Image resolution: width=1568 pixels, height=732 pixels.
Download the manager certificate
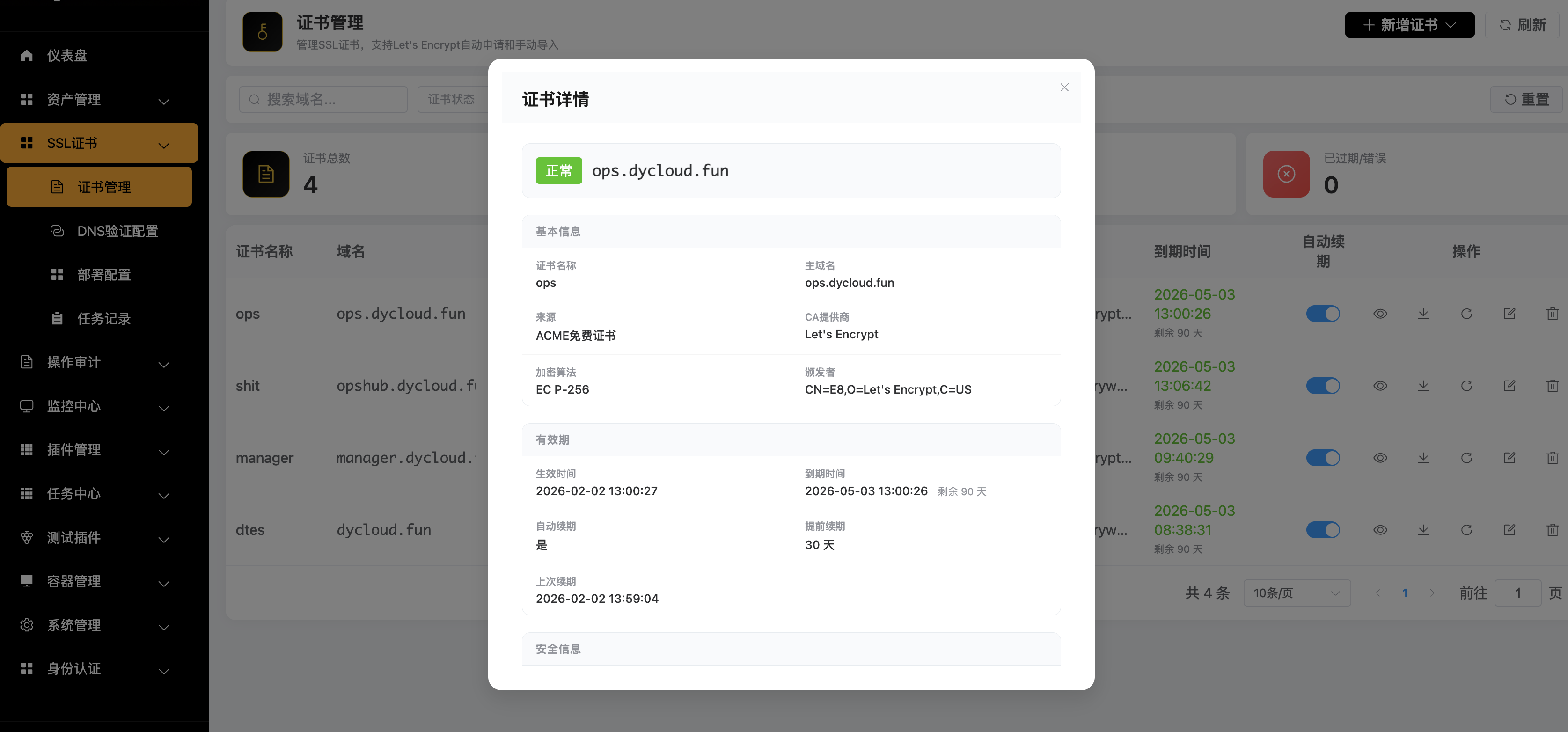[1423, 458]
